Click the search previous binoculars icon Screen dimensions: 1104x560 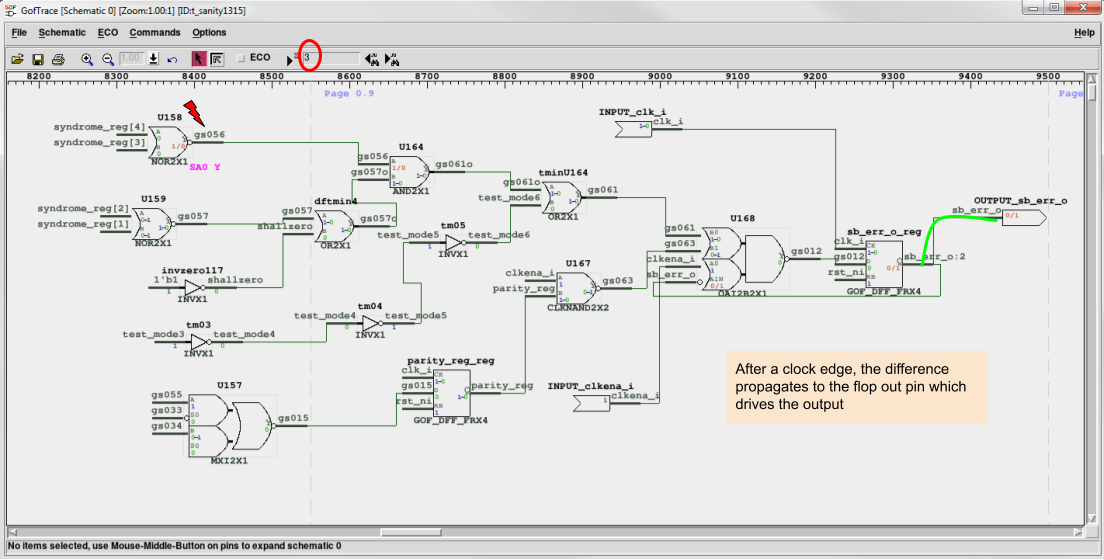(x=371, y=59)
